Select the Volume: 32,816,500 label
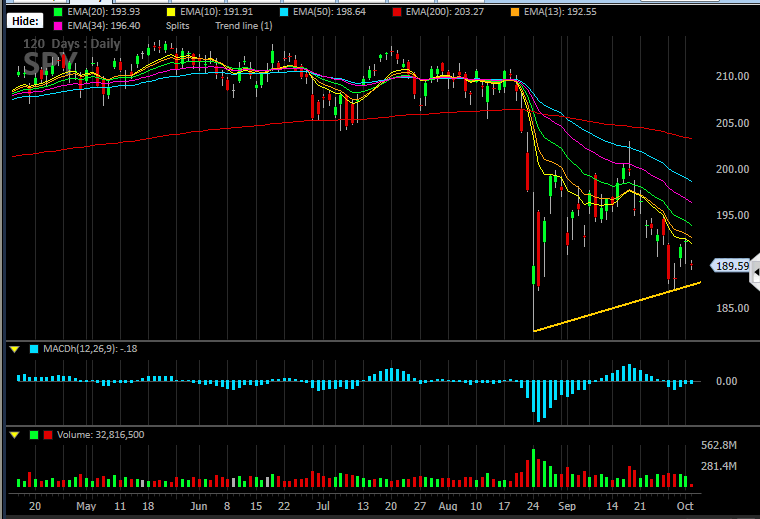This screenshot has width=760, height=519. [101, 435]
